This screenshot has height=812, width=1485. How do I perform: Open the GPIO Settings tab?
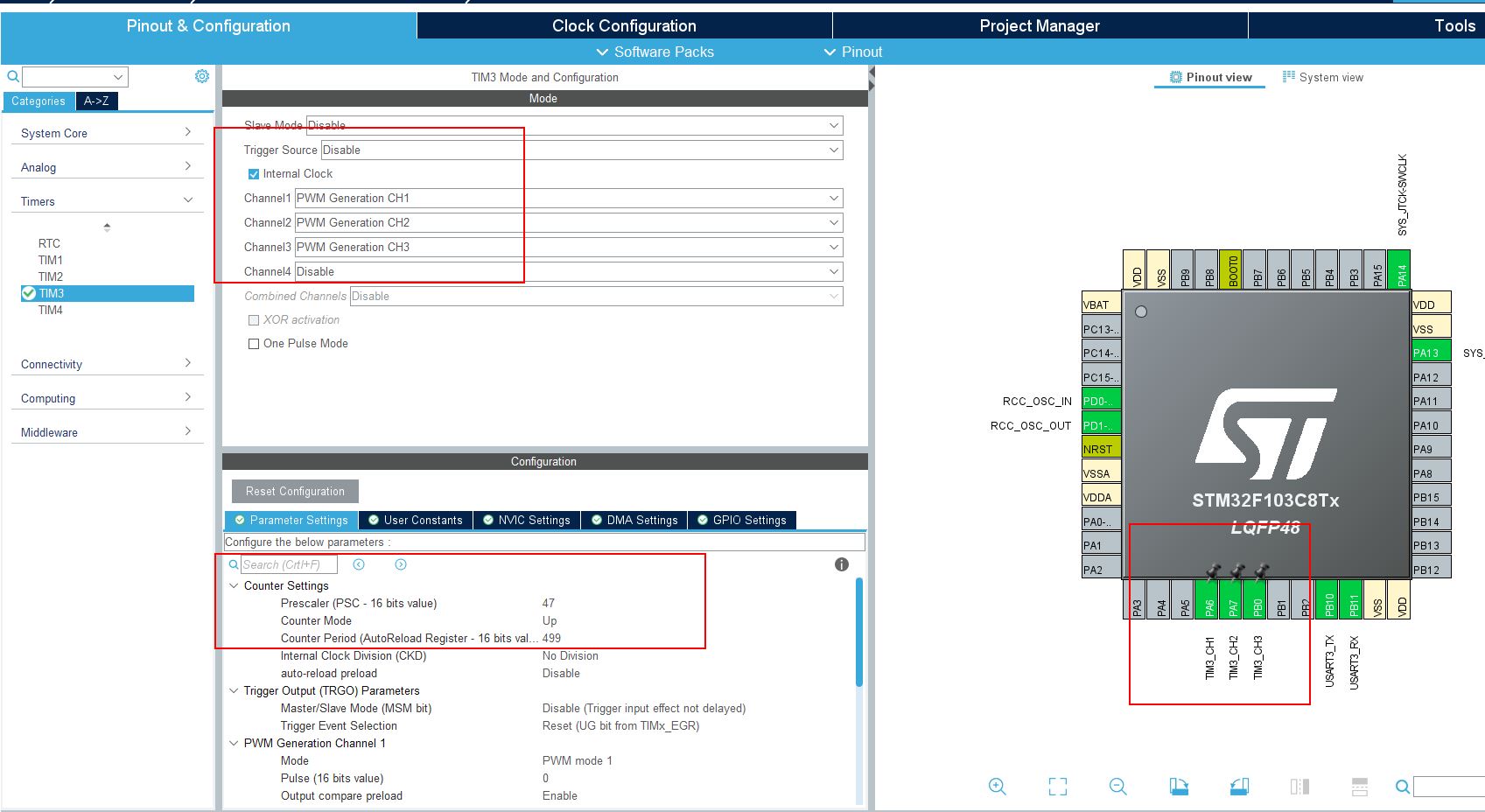point(742,520)
